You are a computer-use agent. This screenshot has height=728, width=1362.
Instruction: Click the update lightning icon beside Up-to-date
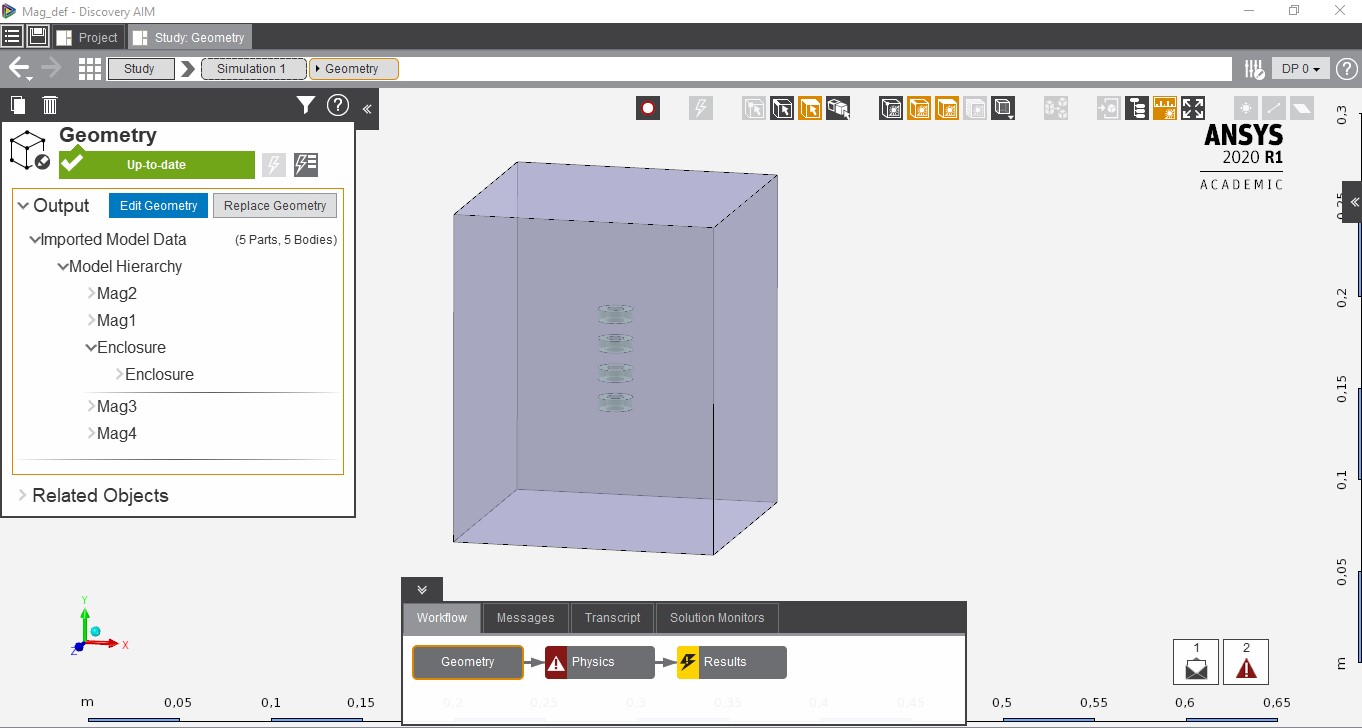pyautogui.click(x=273, y=165)
